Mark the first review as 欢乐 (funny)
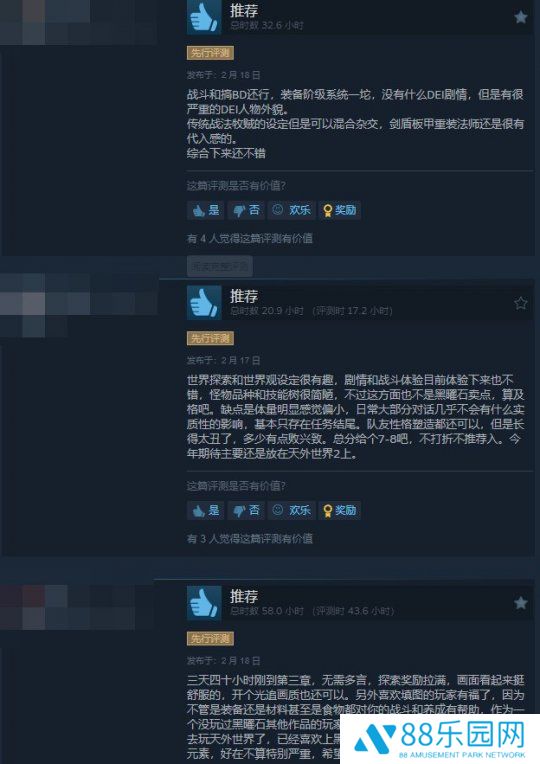This screenshot has height=764, width=540. (291, 210)
